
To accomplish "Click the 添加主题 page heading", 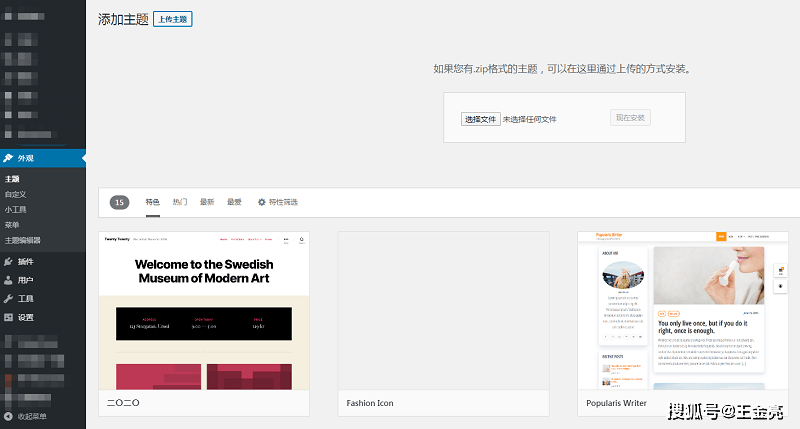I will (123, 19).
